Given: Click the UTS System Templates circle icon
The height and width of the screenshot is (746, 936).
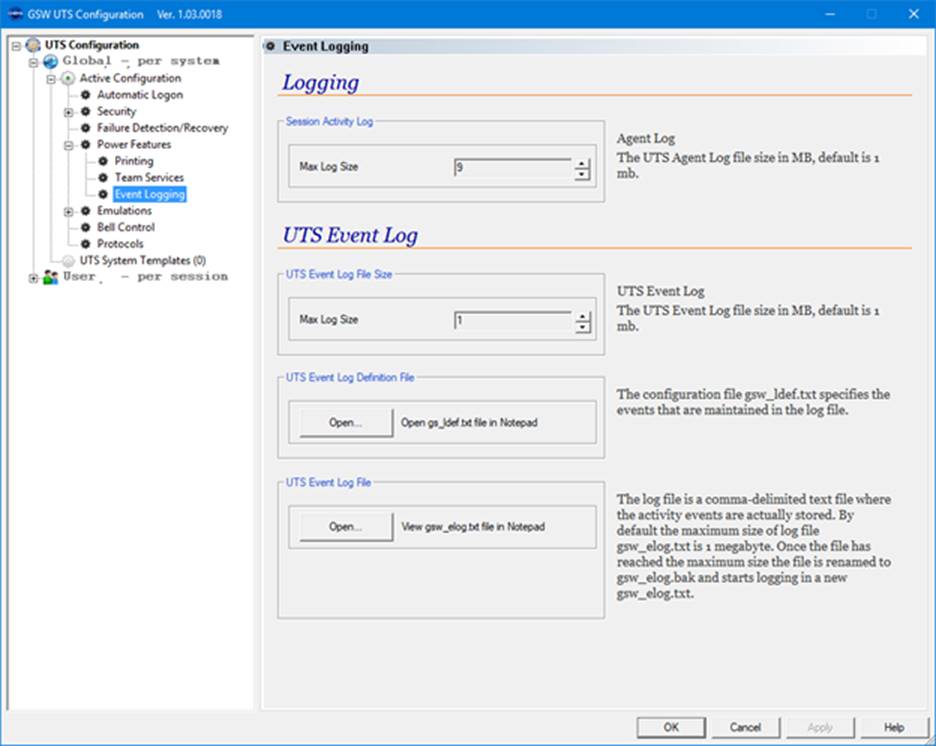Looking at the screenshot, I should click(69, 261).
